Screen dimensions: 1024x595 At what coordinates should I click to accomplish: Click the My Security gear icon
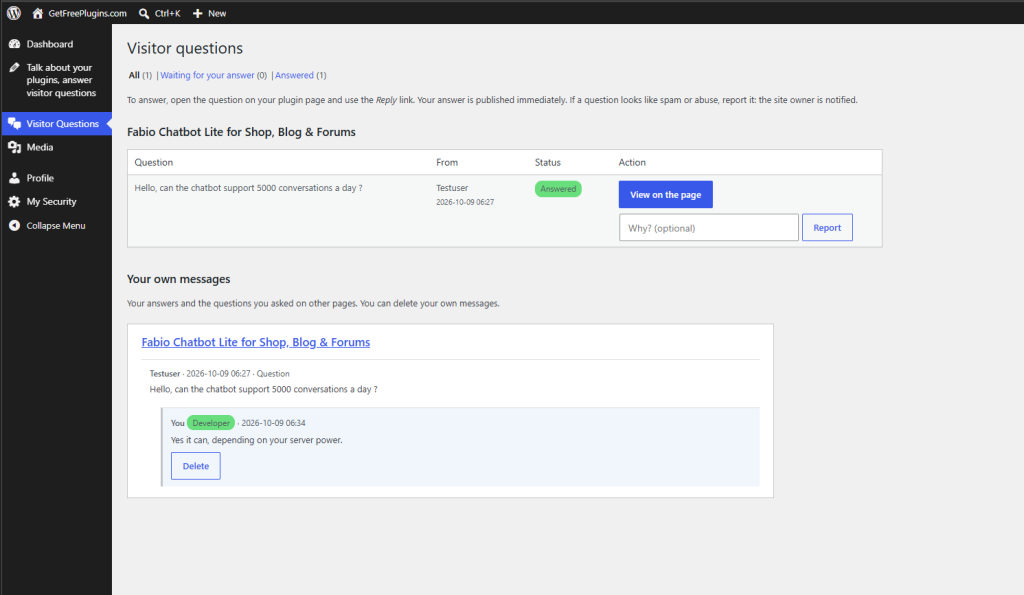coord(14,202)
